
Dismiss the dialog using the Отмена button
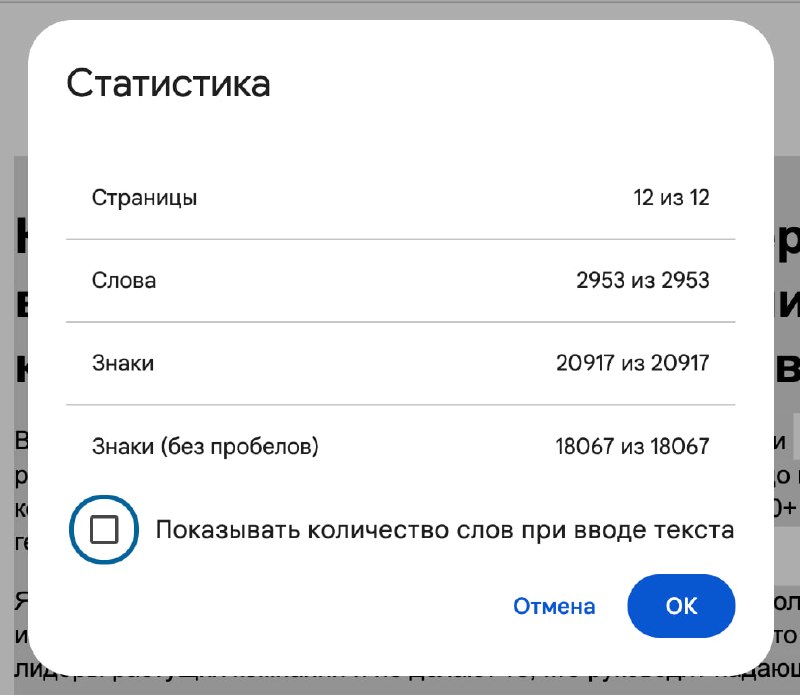pos(554,606)
